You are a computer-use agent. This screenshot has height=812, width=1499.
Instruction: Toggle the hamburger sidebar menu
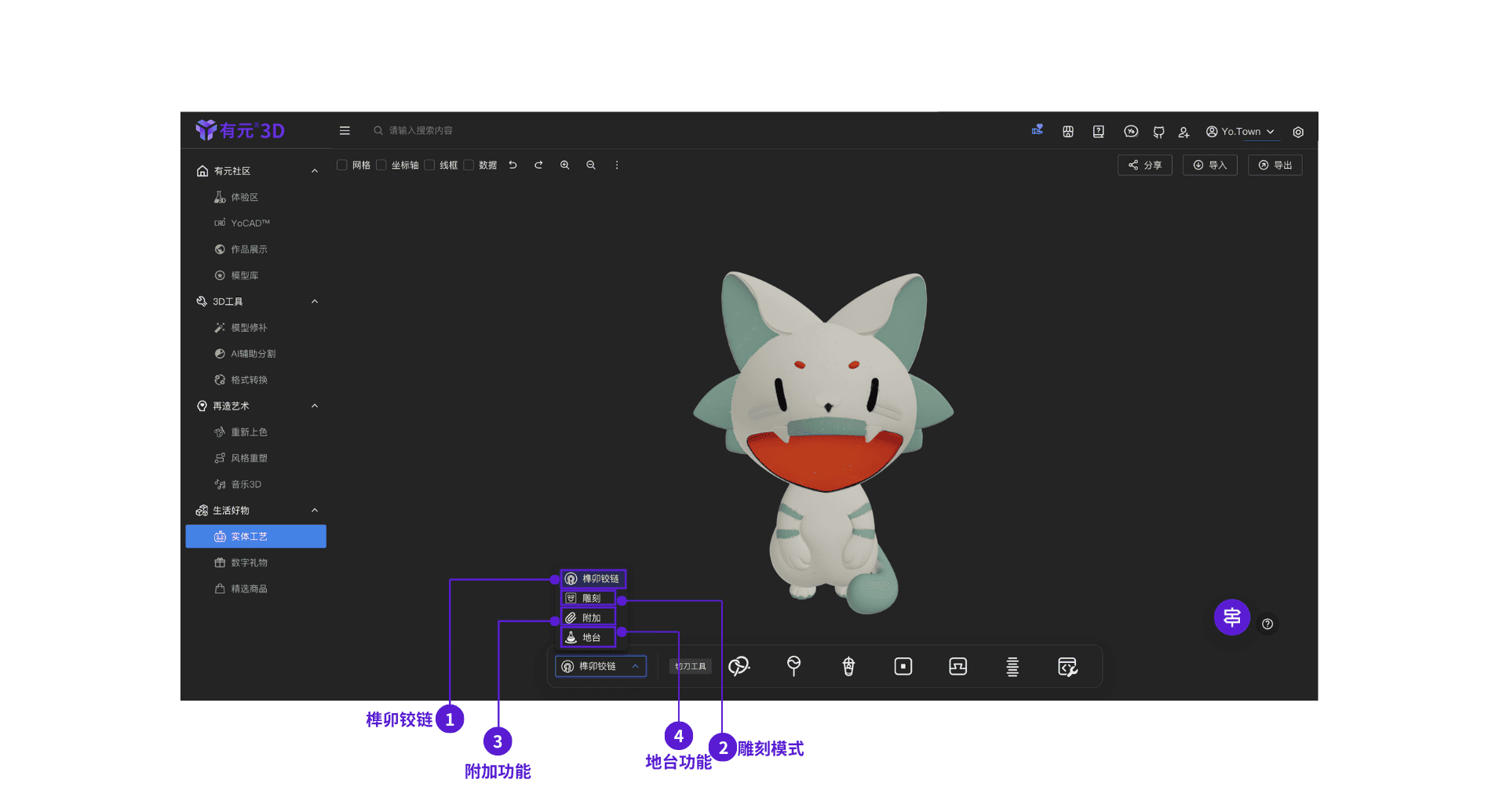point(345,131)
